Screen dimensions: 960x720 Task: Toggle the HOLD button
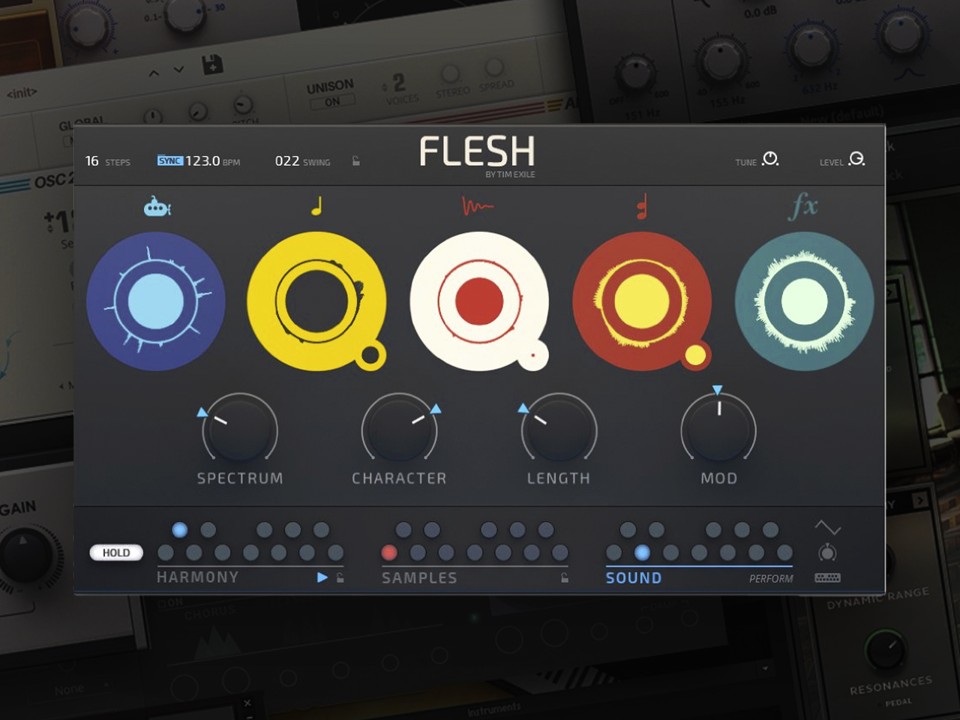pyautogui.click(x=116, y=553)
